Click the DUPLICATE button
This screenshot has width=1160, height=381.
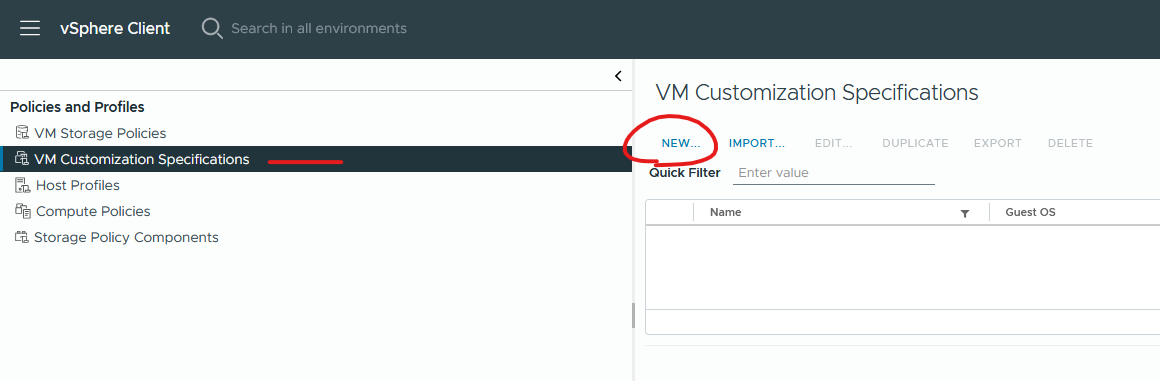915,144
